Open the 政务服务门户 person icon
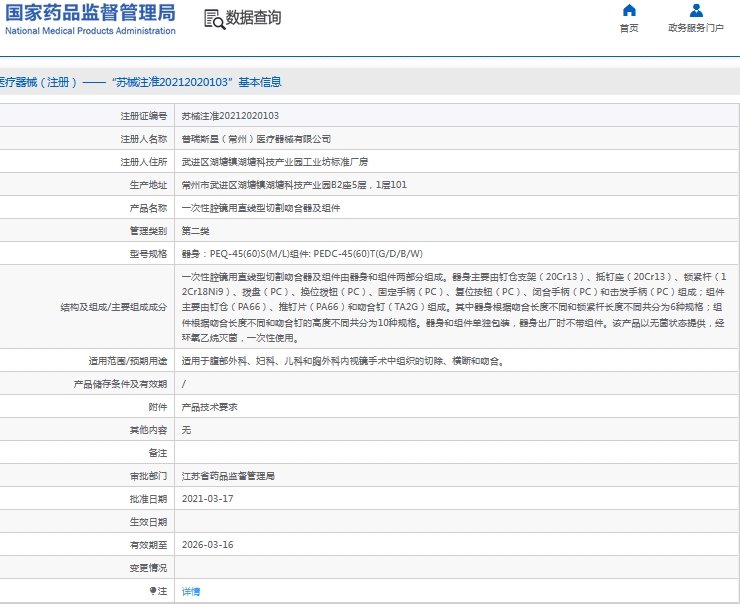740x607 pixels. pos(696,10)
